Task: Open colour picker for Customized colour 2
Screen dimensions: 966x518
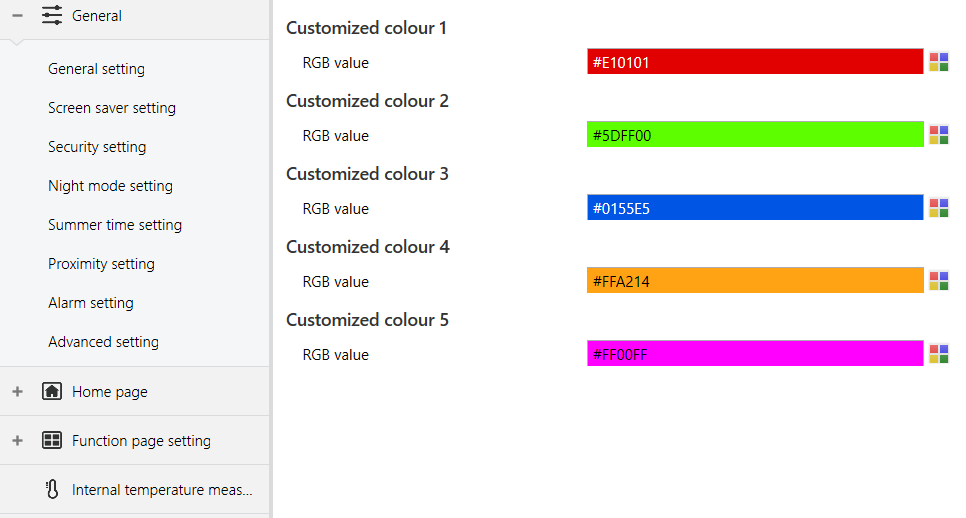Action: point(938,135)
